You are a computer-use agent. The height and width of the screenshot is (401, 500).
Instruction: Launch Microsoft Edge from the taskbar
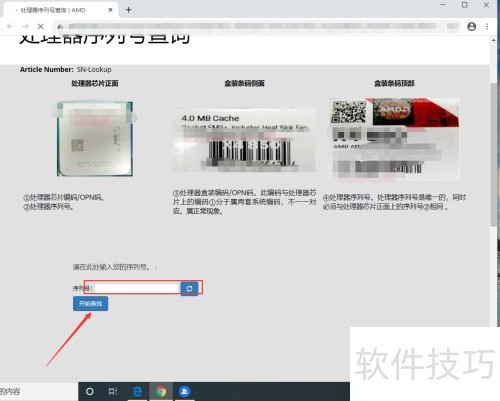(x=137, y=391)
